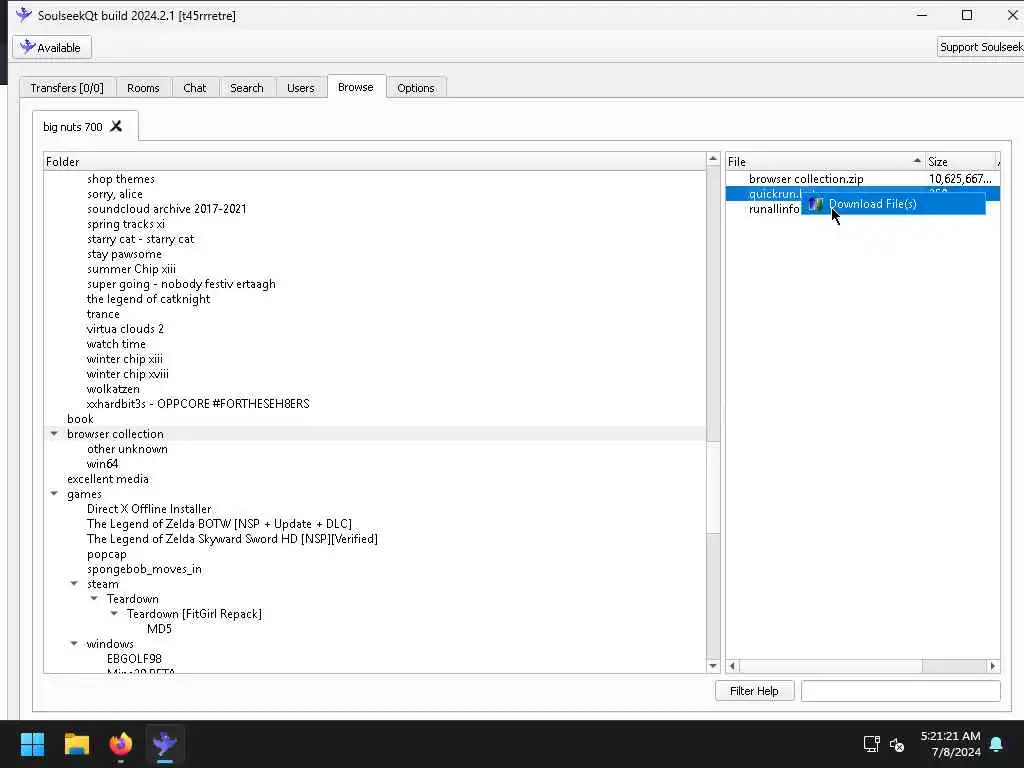
Task: Collapse the games folder tree
Action: 54,494
